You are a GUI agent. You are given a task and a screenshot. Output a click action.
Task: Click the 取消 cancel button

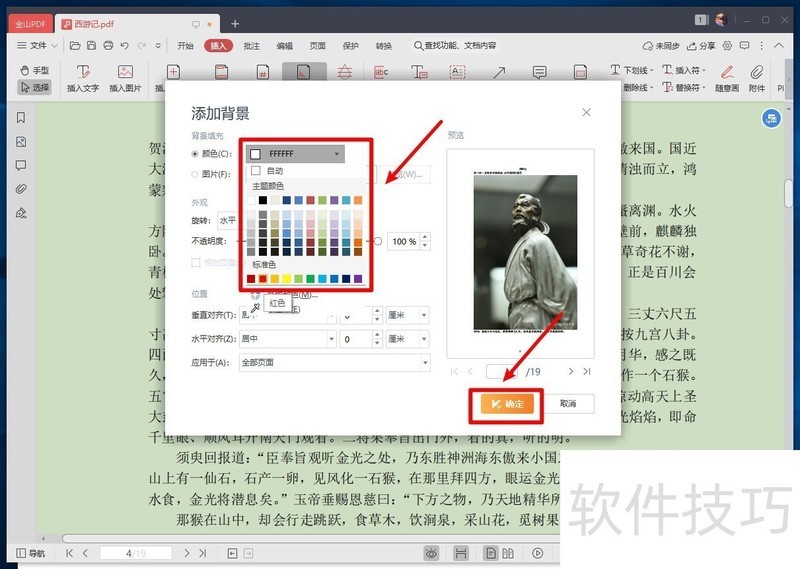point(567,404)
